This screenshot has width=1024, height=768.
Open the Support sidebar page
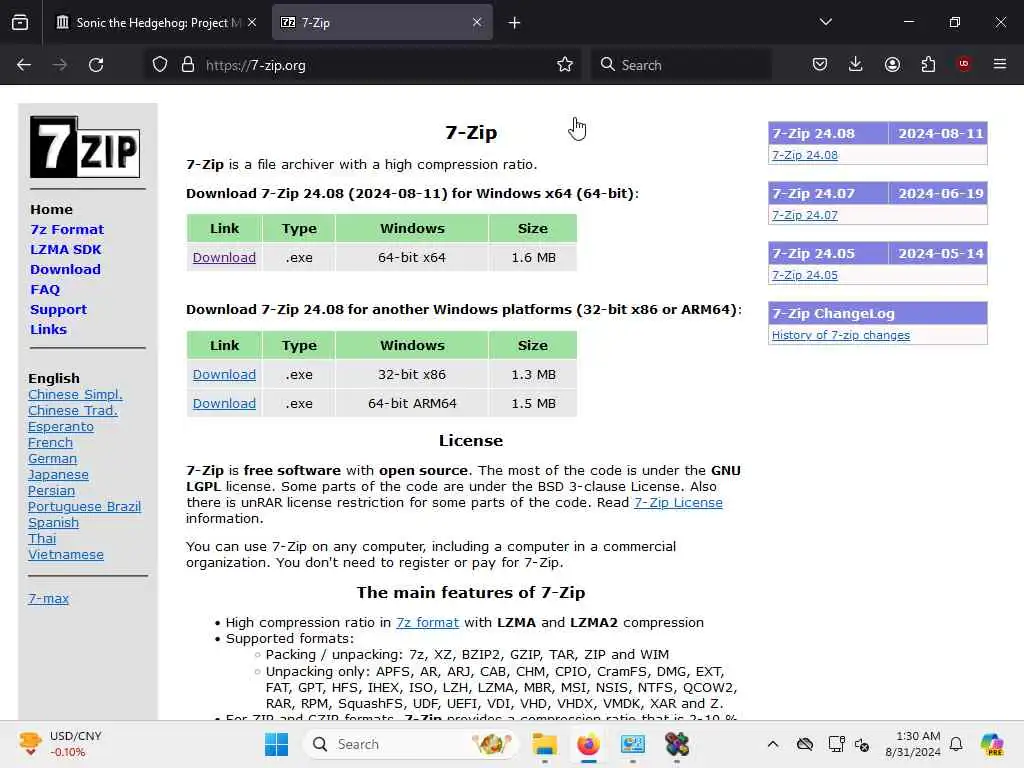(58, 310)
